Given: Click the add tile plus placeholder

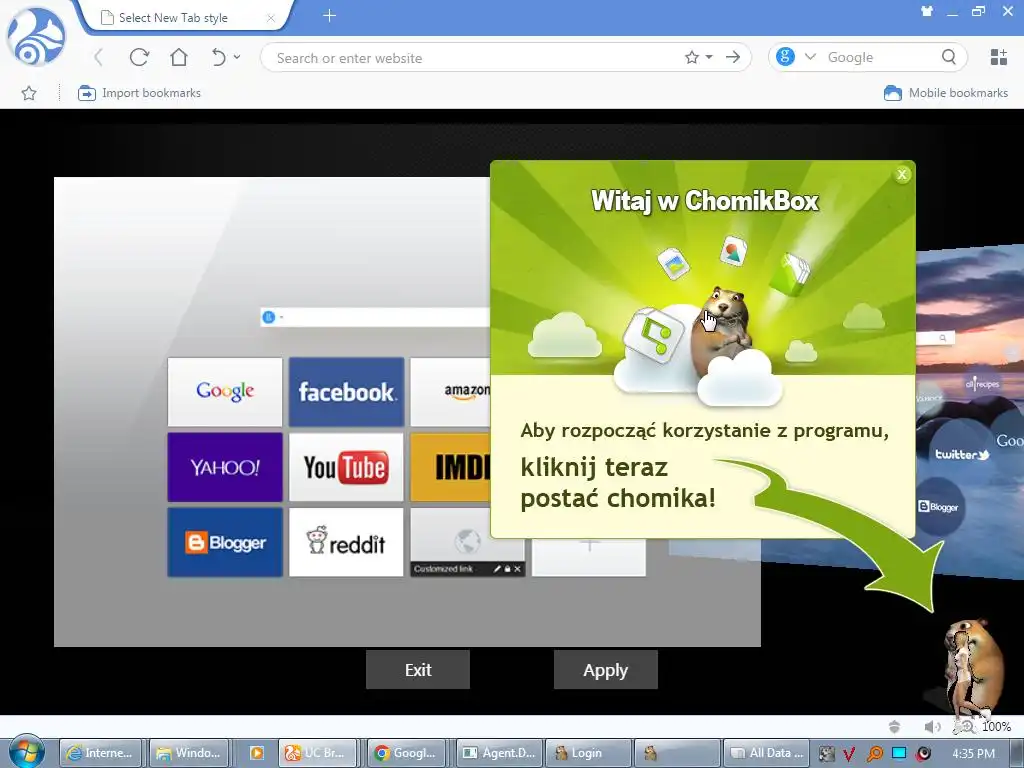Looking at the screenshot, I should [589, 556].
